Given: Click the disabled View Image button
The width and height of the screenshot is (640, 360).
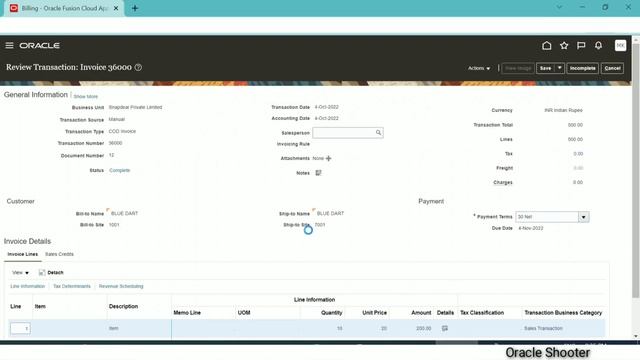Looking at the screenshot, I should (518, 68).
